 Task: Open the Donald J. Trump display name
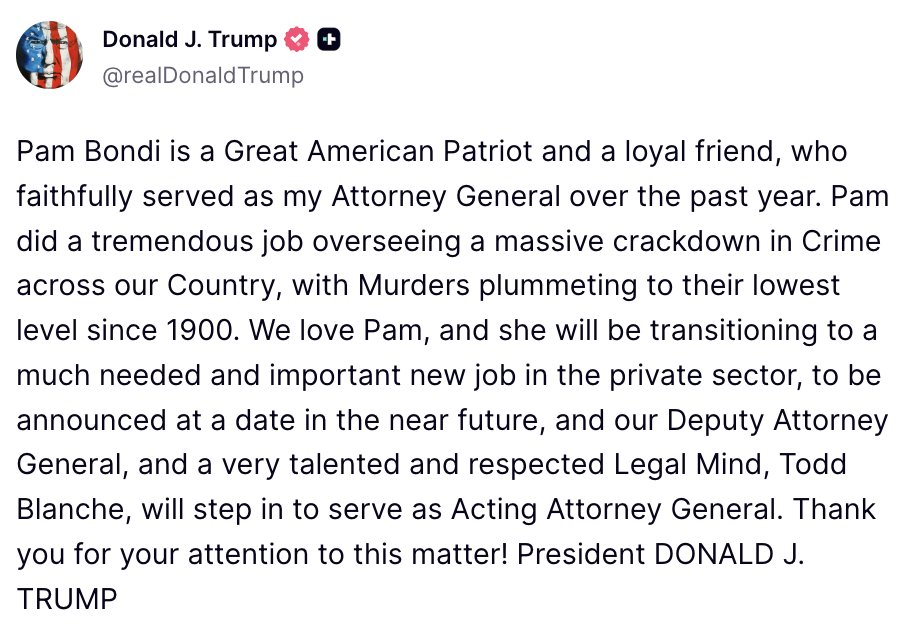coord(189,40)
